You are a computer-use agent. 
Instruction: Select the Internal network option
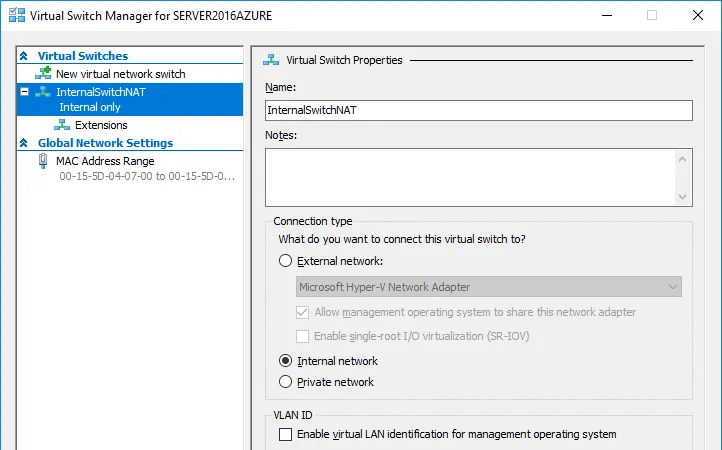click(286, 361)
